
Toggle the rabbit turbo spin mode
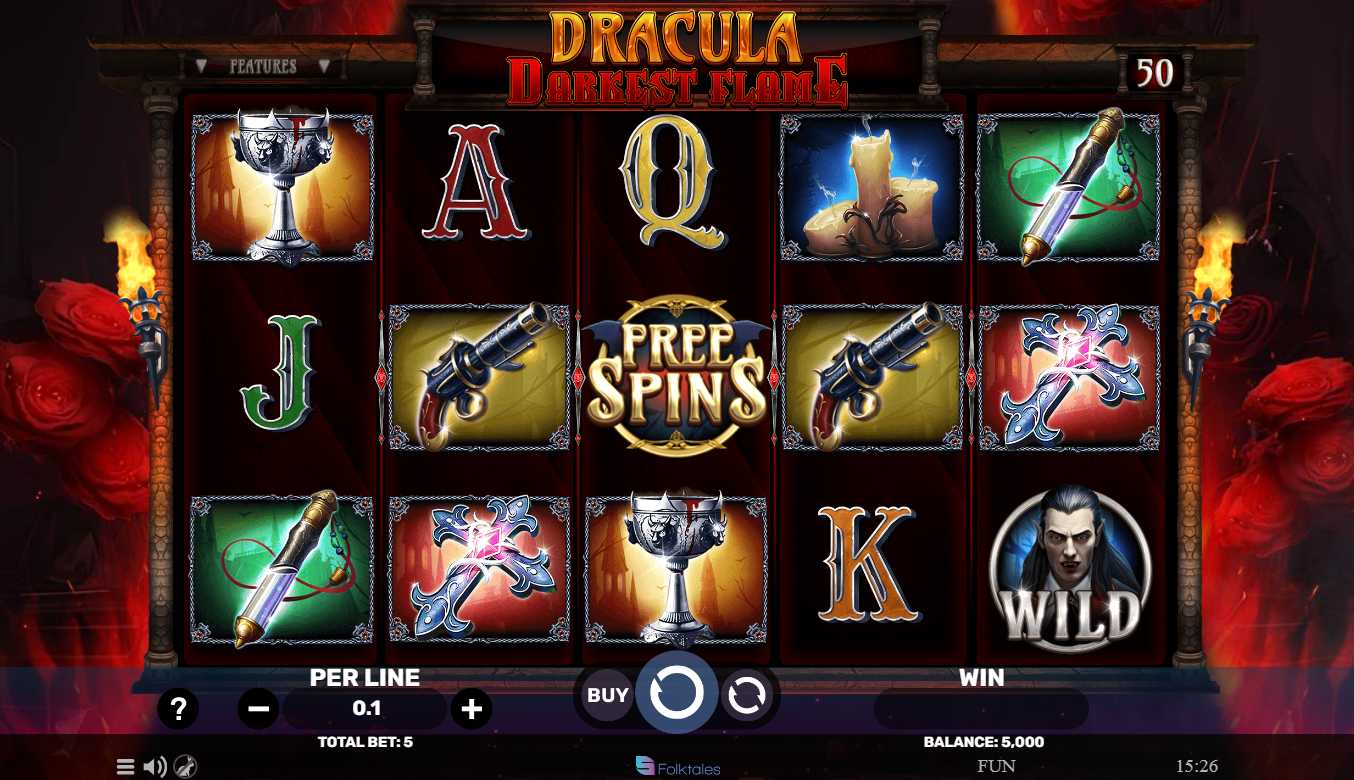185,767
